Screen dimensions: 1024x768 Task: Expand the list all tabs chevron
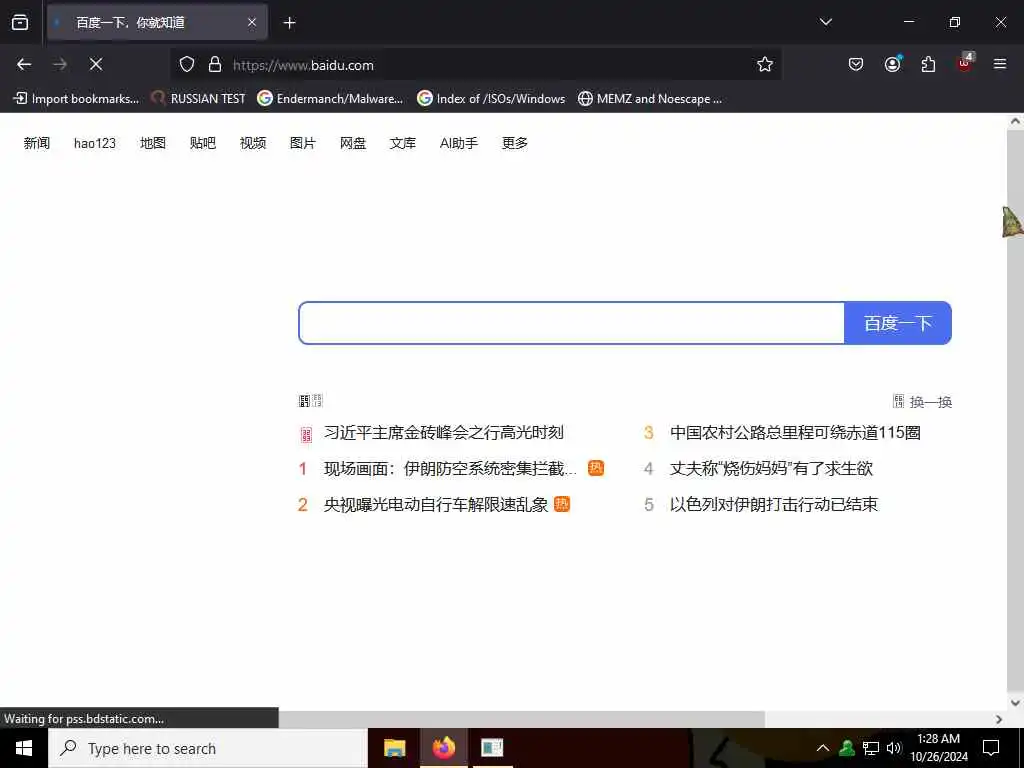coord(825,22)
